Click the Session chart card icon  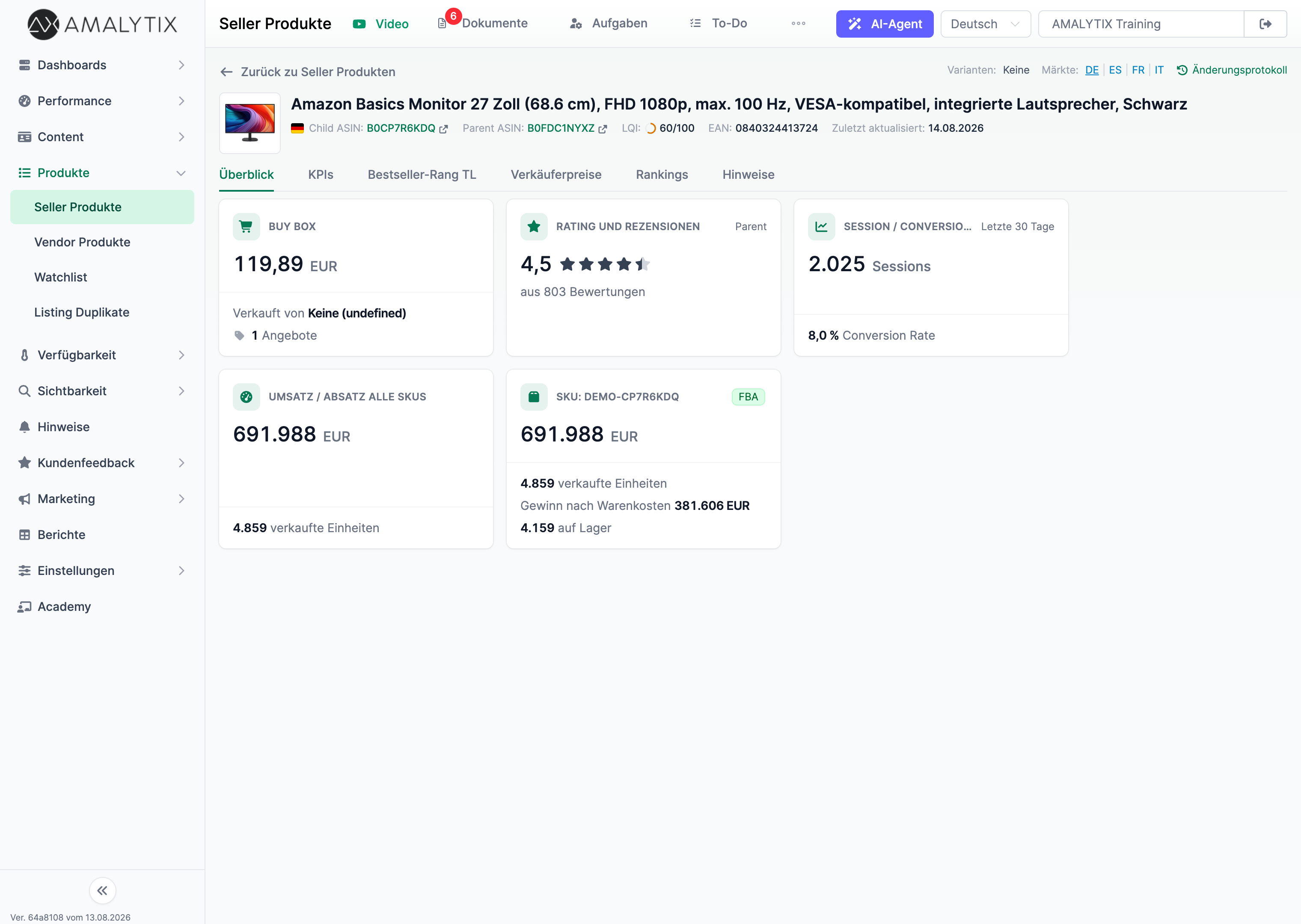click(x=821, y=226)
